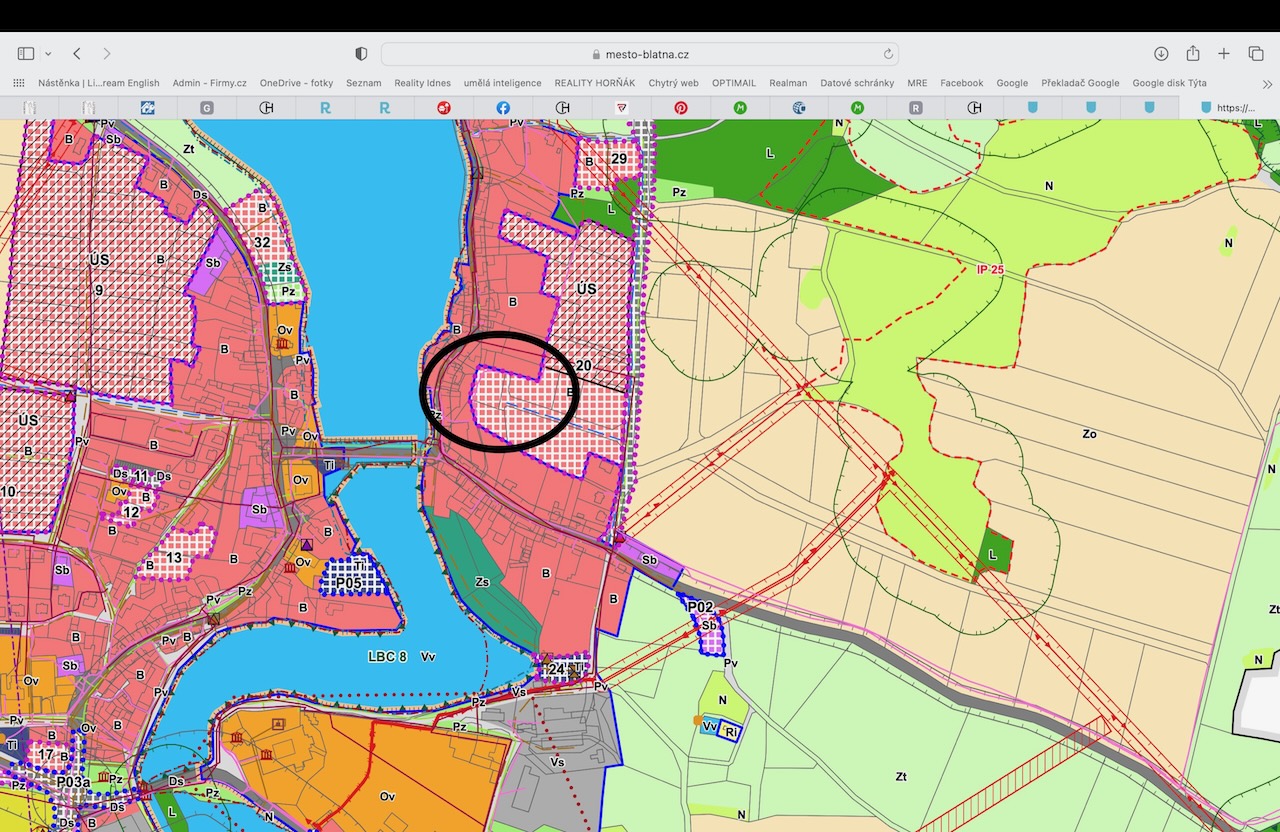Switch to the Pinterest favicon tab
The height and width of the screenshot is (832, 1280).
point(681,107)
